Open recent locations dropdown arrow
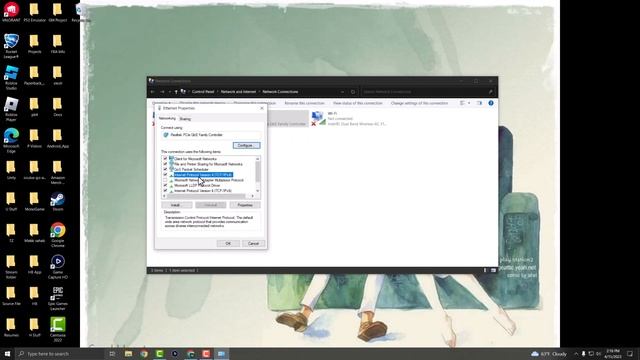Screen dimensions: 640x360 point(170,92)
